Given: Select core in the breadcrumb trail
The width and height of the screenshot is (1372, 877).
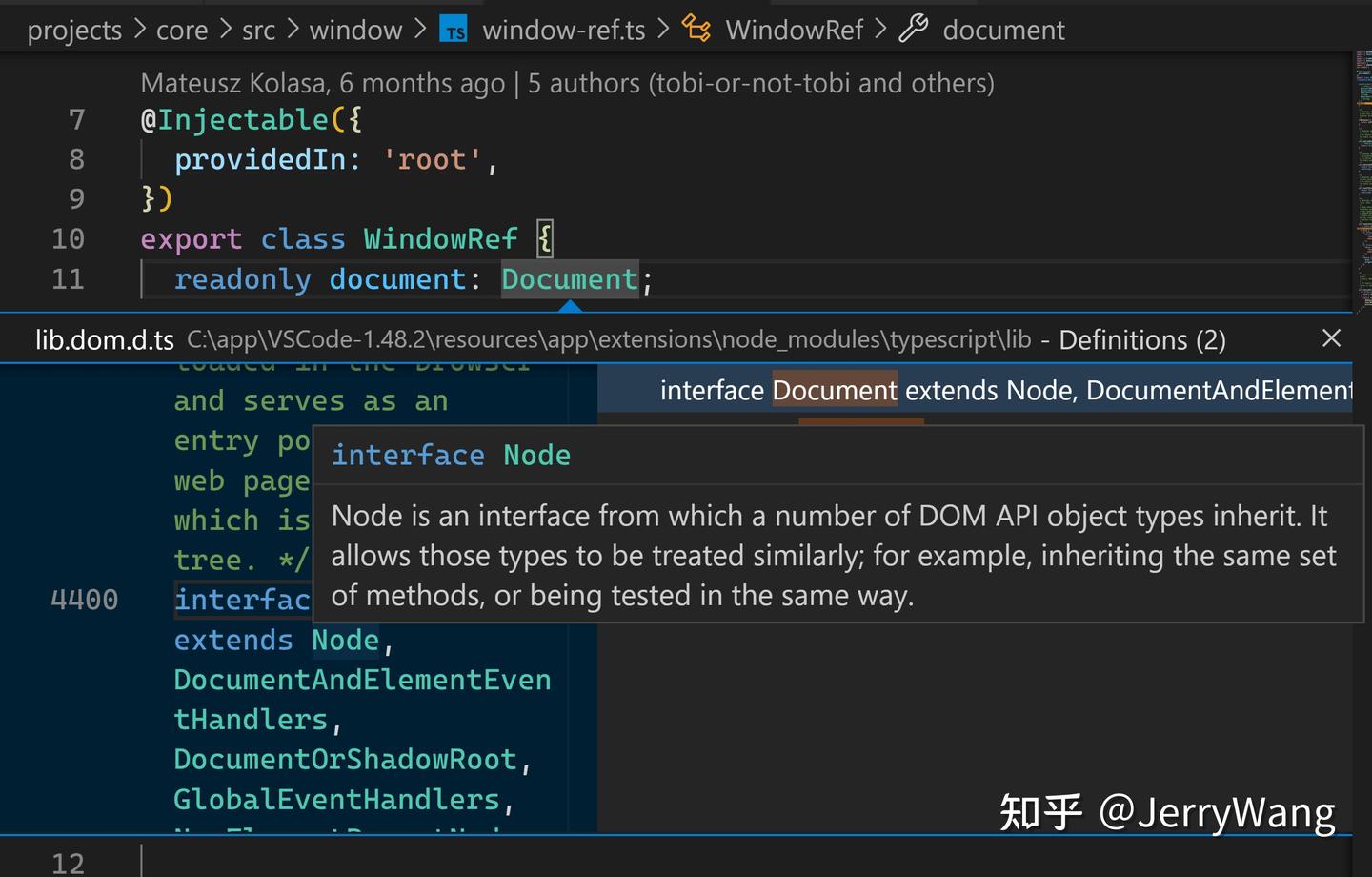Looking at the screenshot, I should (181, 30).
